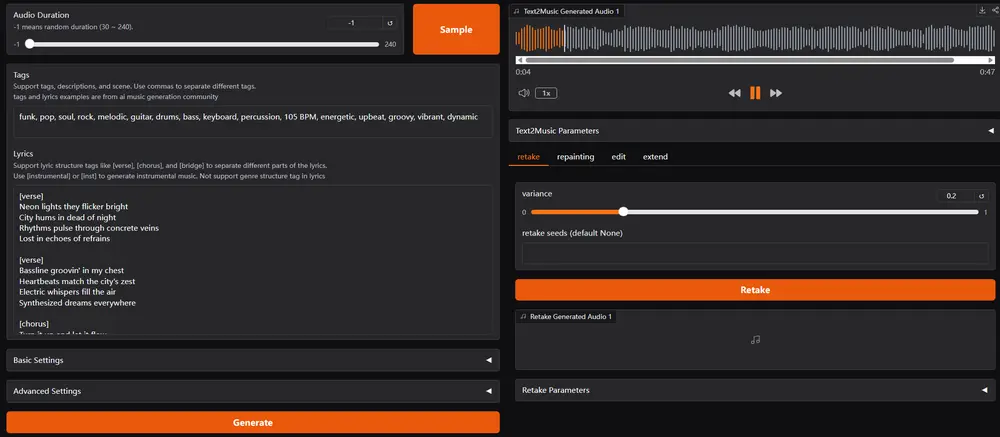The height and width of the screenshot is (437, 1000).
Task: Click the lyric line 'Neon lights they flicker bright'
Action: point(73,207)
